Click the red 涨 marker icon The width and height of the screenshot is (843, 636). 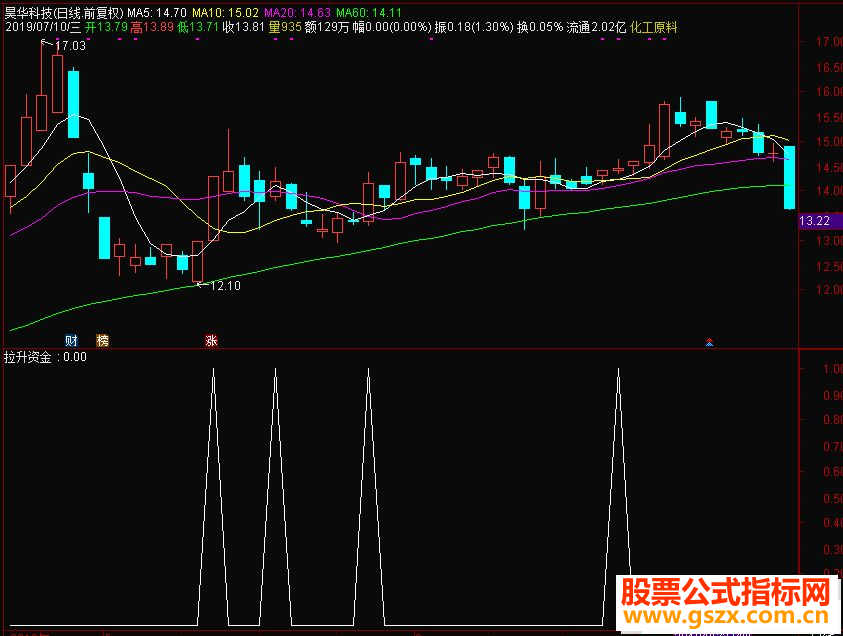211,340
